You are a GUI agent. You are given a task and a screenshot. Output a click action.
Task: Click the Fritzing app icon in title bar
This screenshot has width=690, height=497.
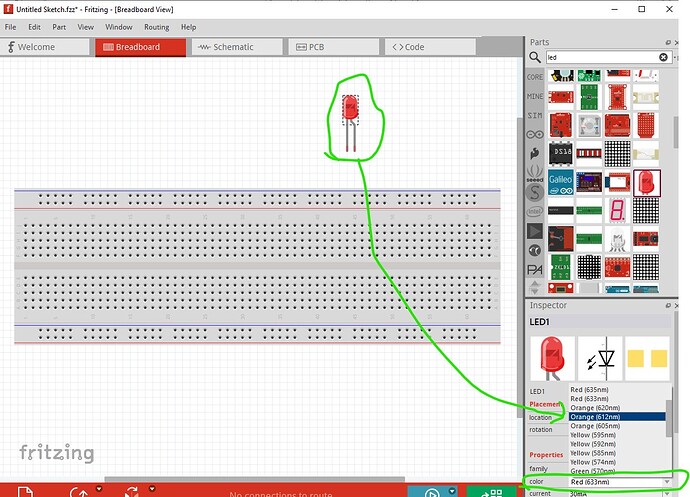(8, 9)
